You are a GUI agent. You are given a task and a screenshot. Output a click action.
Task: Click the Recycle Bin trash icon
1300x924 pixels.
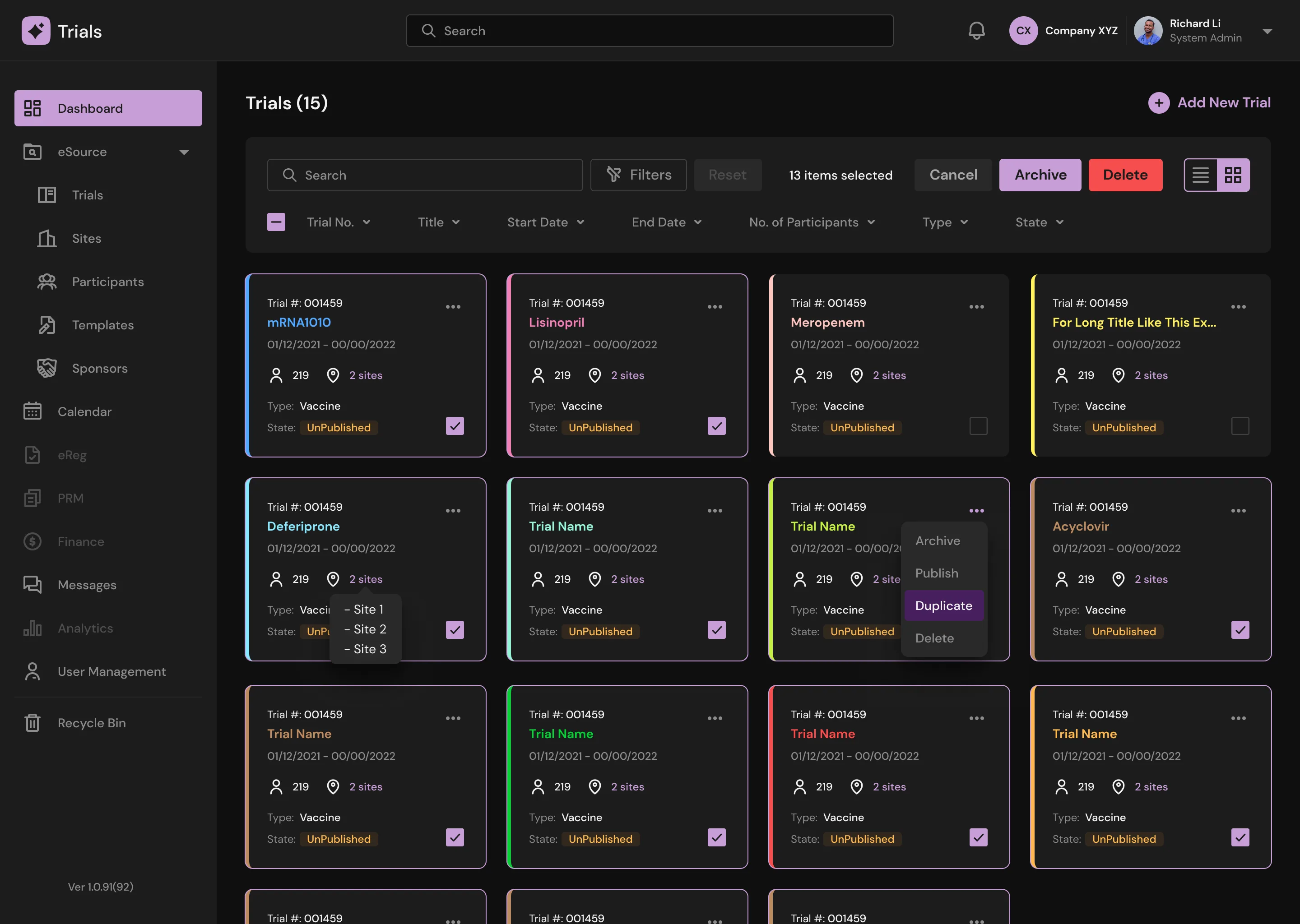32,723
